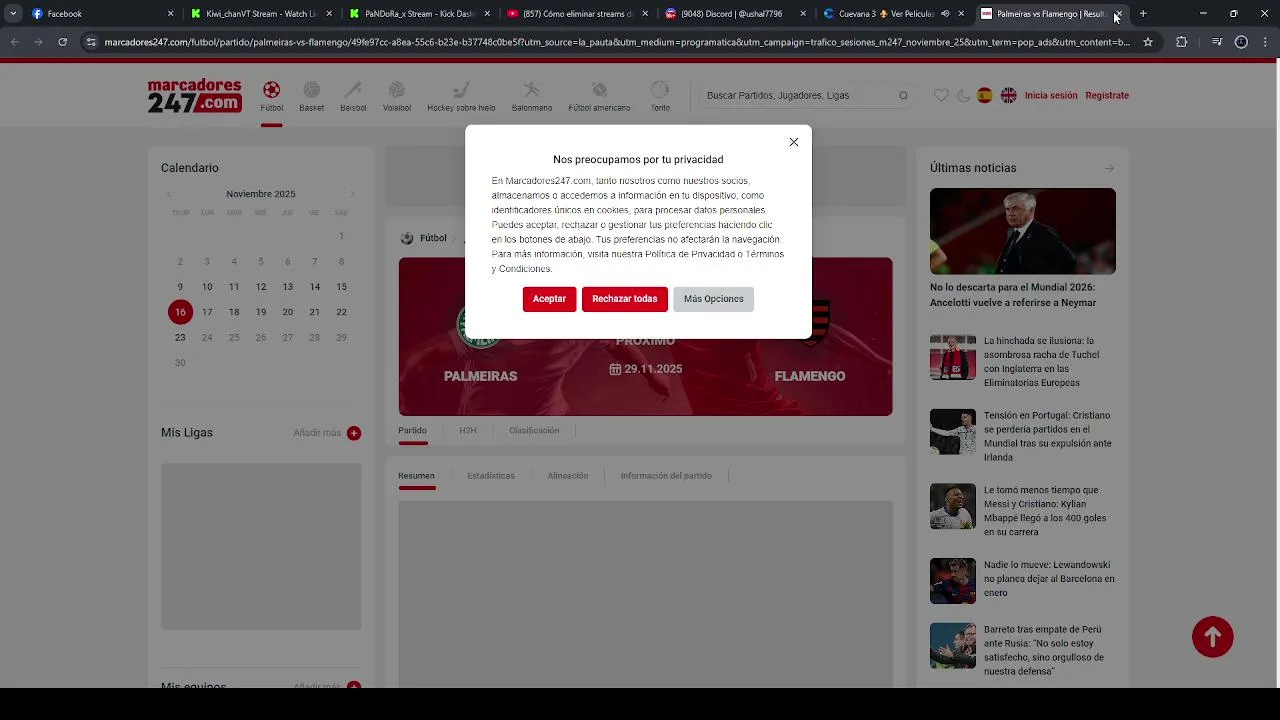Open Lewandowski Barcelona article
The height and width of the screenshot is (720, 1280).
coord(1049,579)
